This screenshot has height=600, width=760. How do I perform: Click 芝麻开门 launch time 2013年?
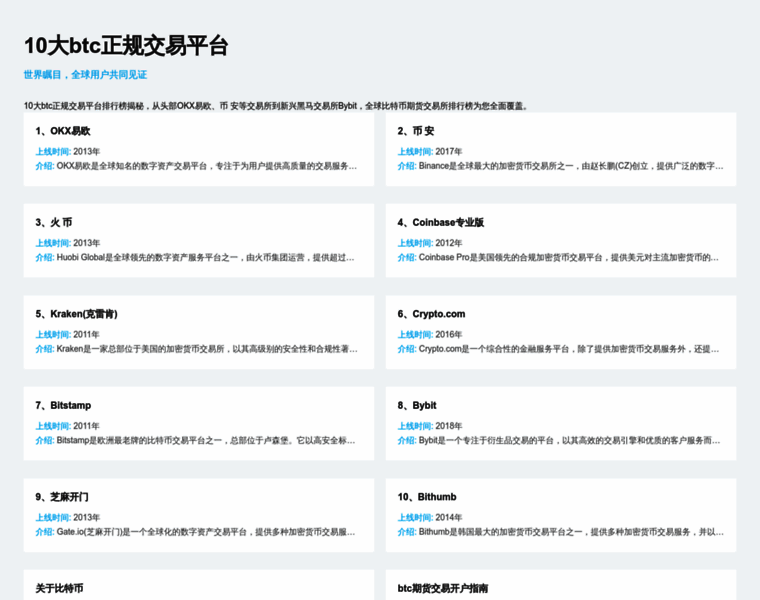coord(86,518)
